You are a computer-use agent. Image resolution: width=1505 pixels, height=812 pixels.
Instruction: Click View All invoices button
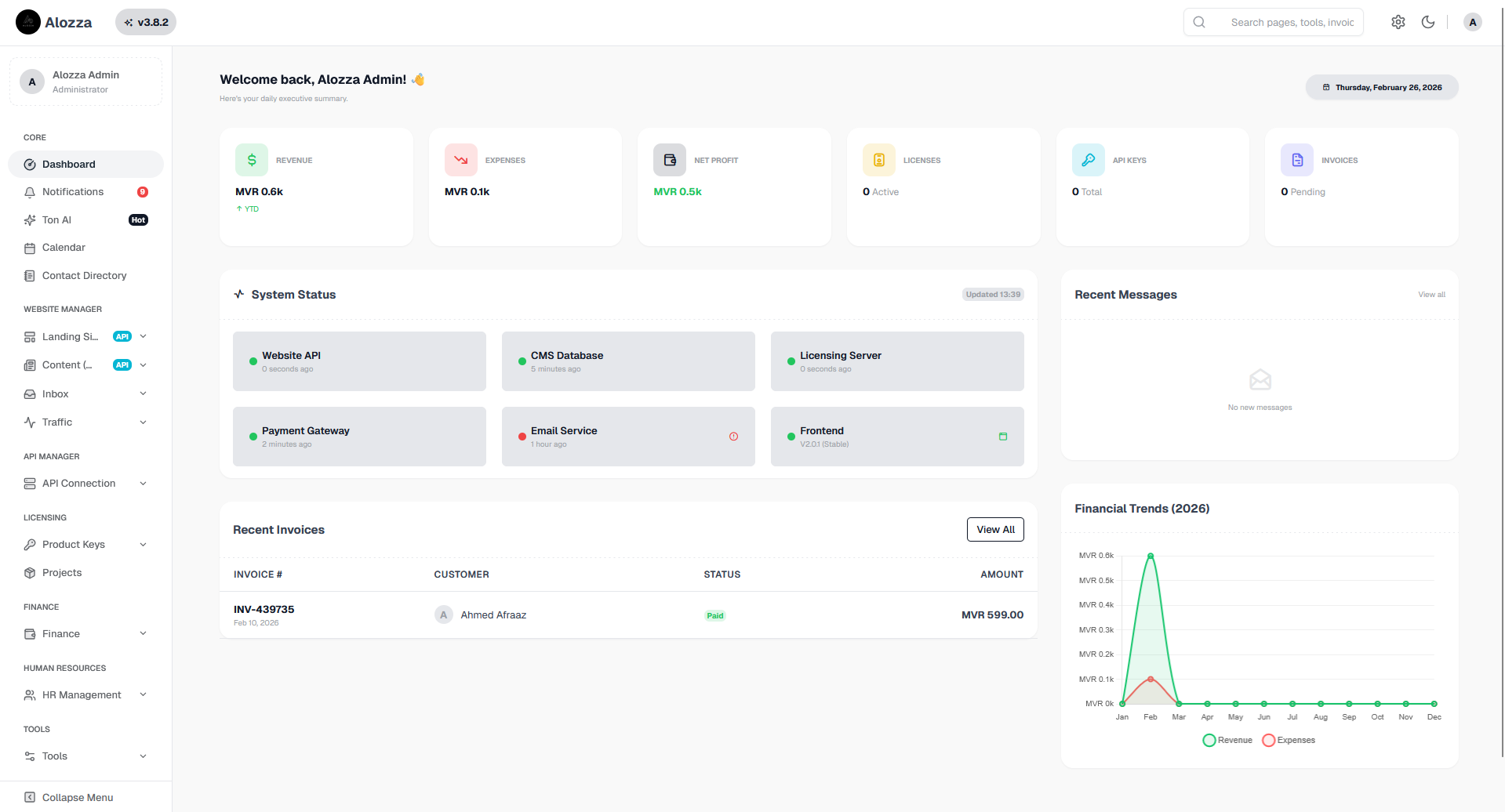click(995, 530)
